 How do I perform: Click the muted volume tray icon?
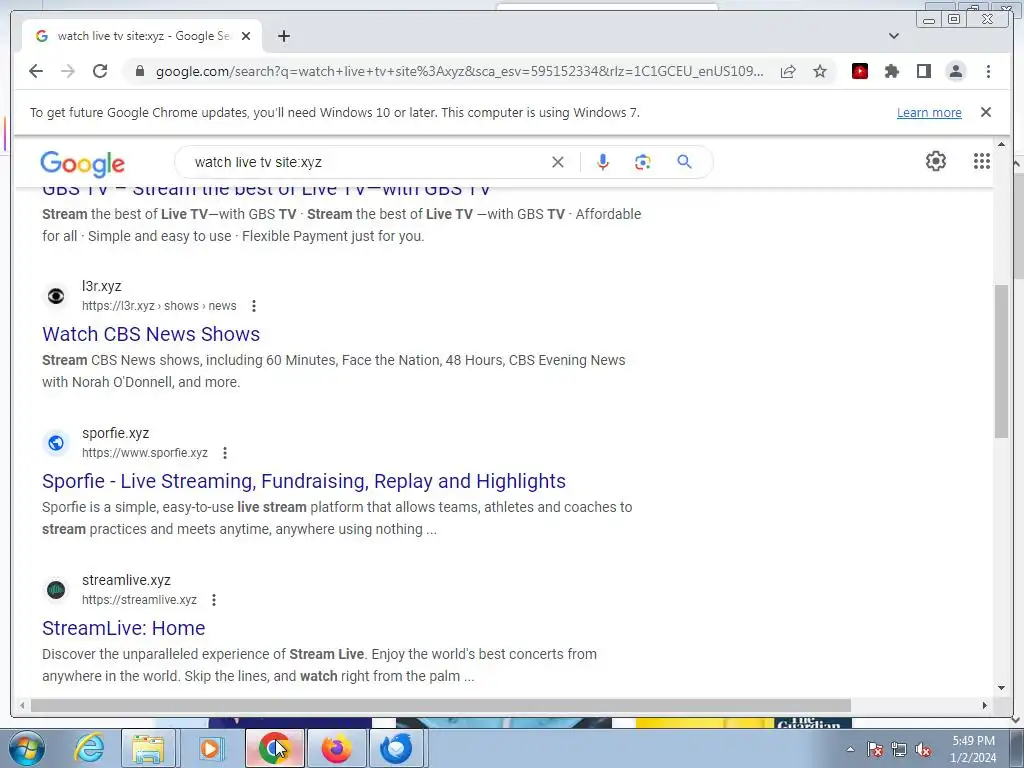[923, 750]
